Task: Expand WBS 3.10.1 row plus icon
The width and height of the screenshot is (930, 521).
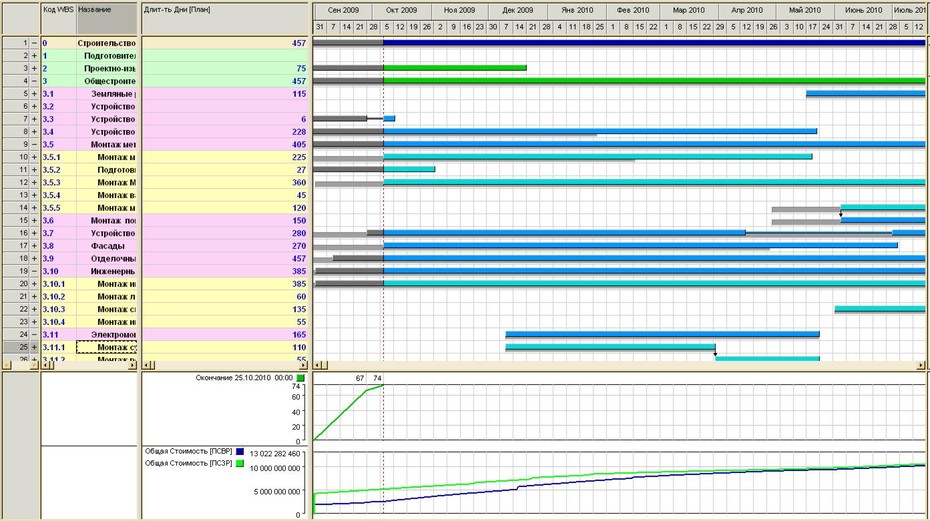Action: click(x=34, y=284)
